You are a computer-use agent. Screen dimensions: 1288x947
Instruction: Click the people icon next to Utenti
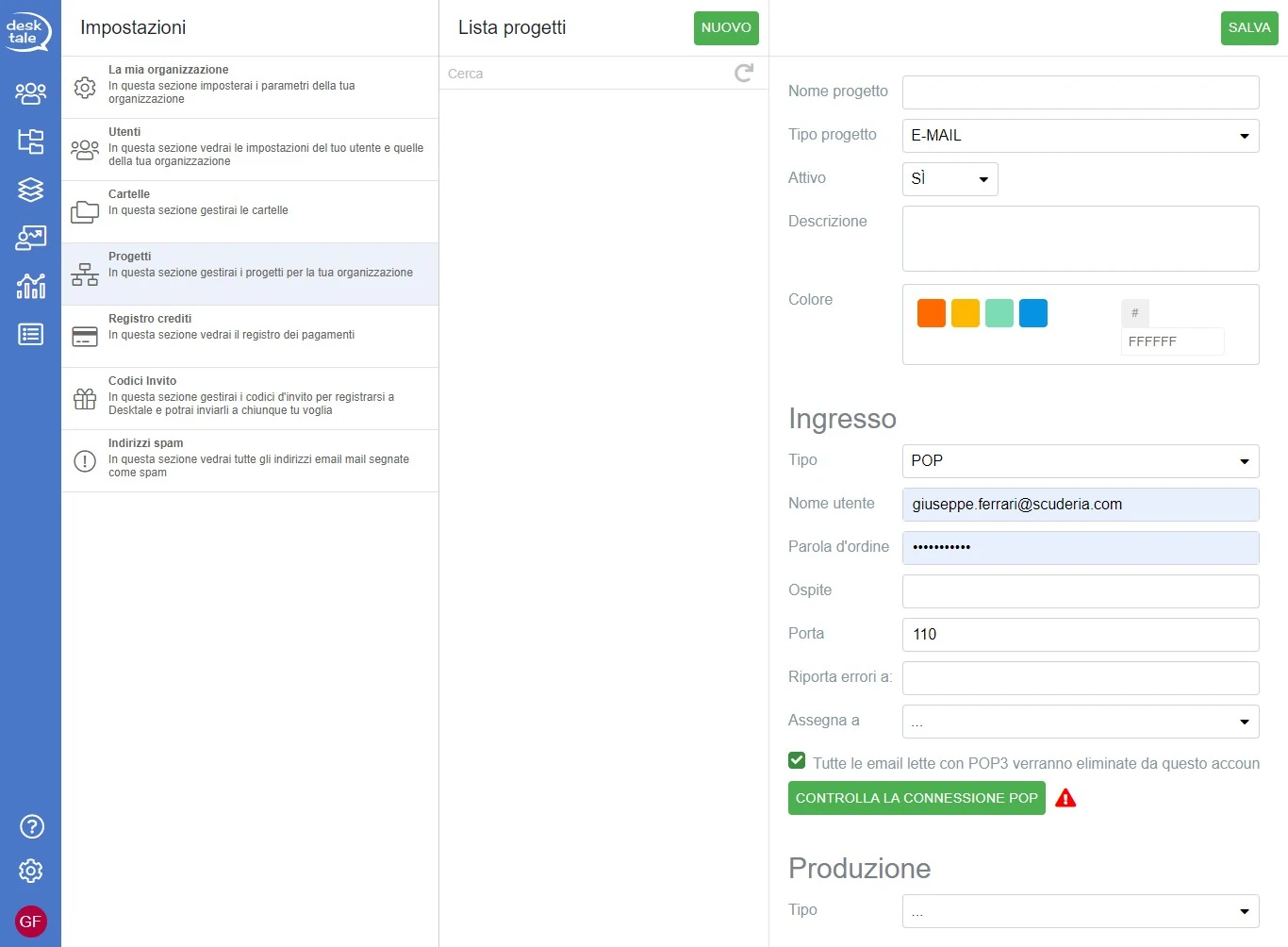click(85, 150)
